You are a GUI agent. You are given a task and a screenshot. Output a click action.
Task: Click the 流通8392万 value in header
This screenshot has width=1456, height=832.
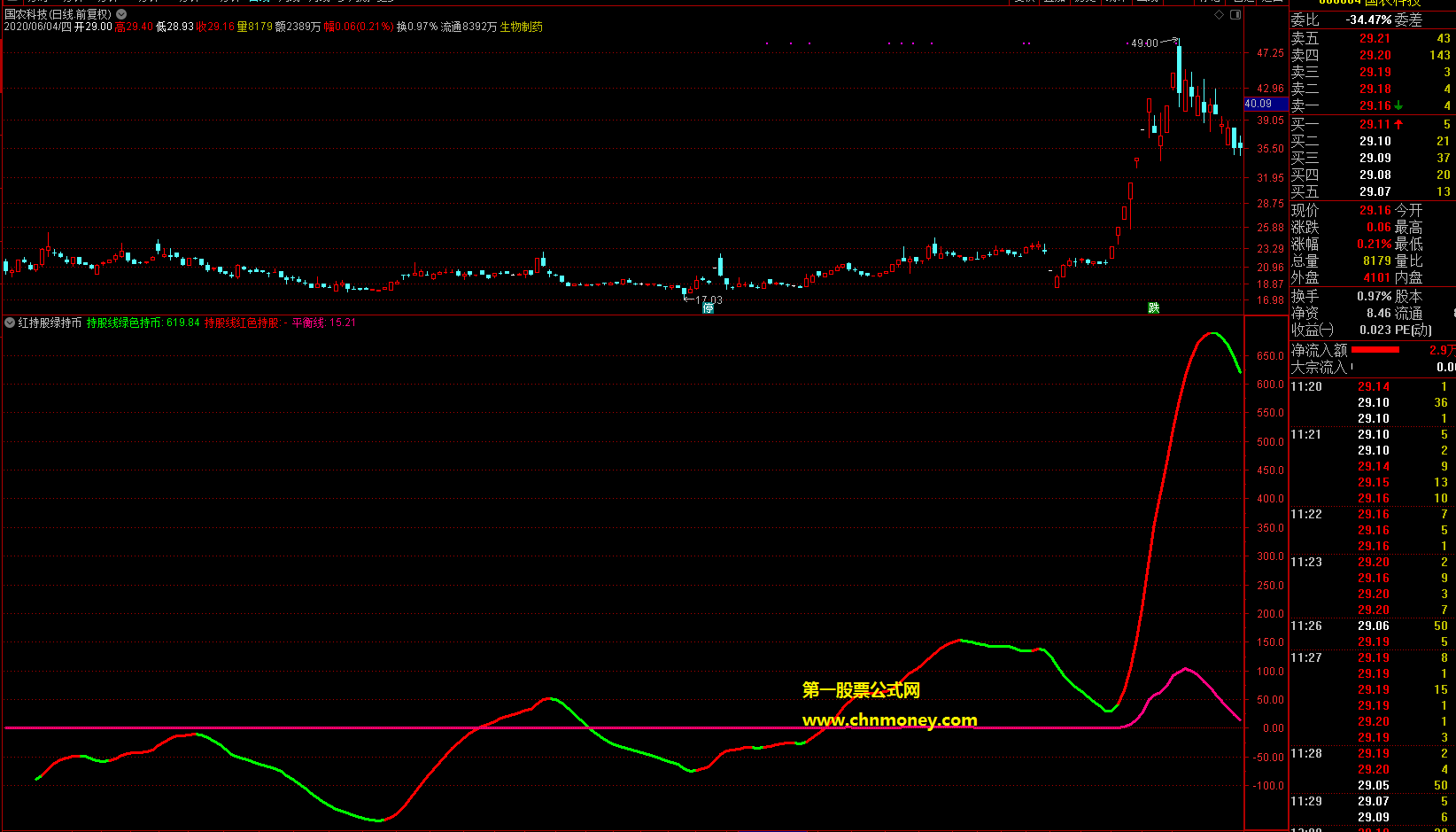tap(469, 27)
